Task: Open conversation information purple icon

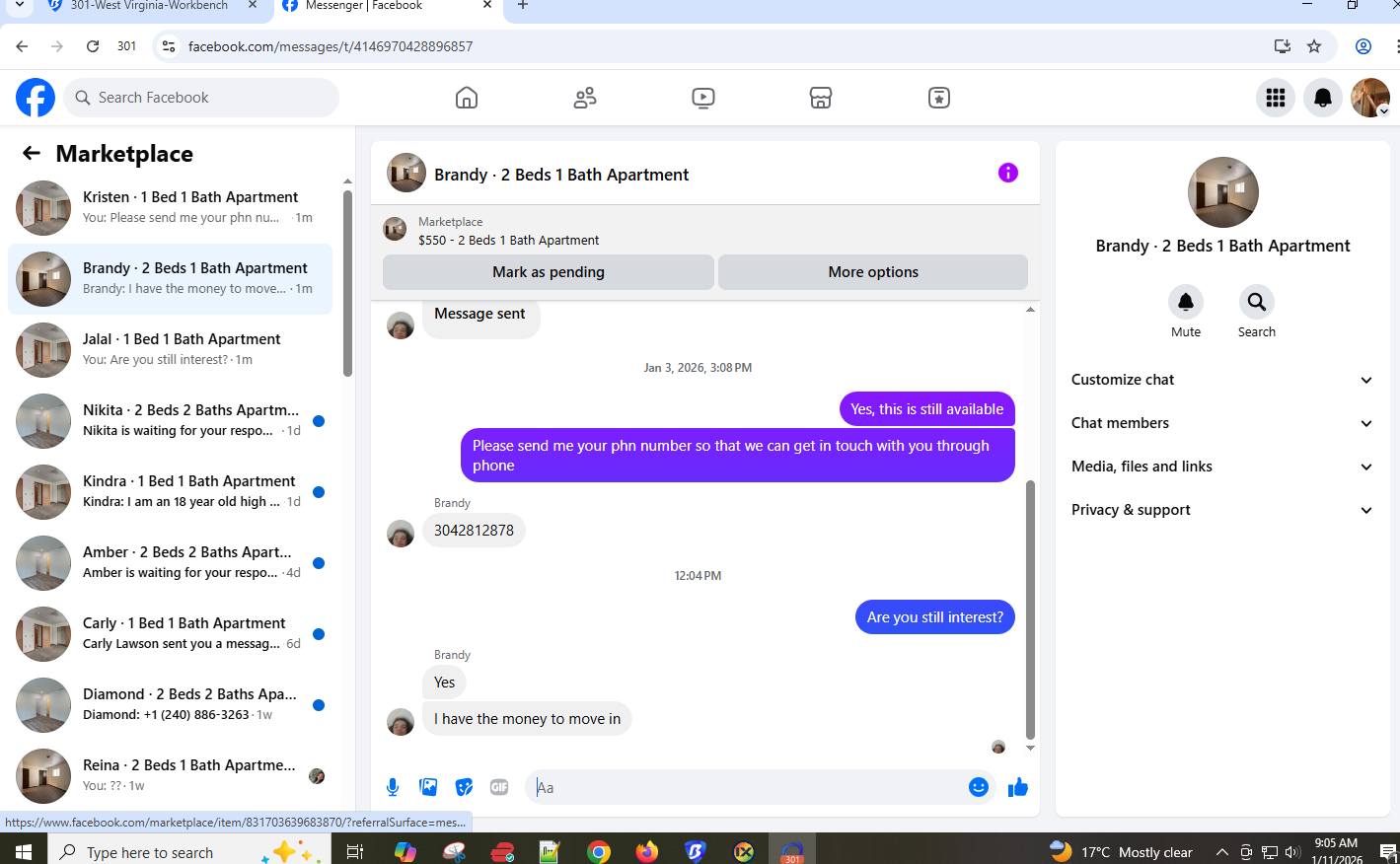Action: [x=1008, y=173]
